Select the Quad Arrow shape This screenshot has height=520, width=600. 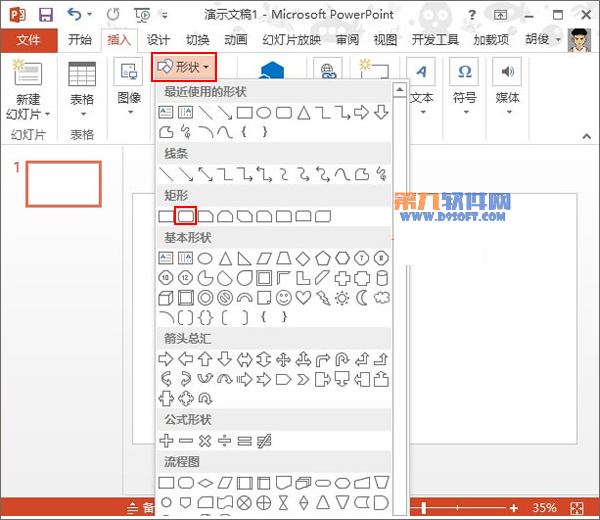283,359
